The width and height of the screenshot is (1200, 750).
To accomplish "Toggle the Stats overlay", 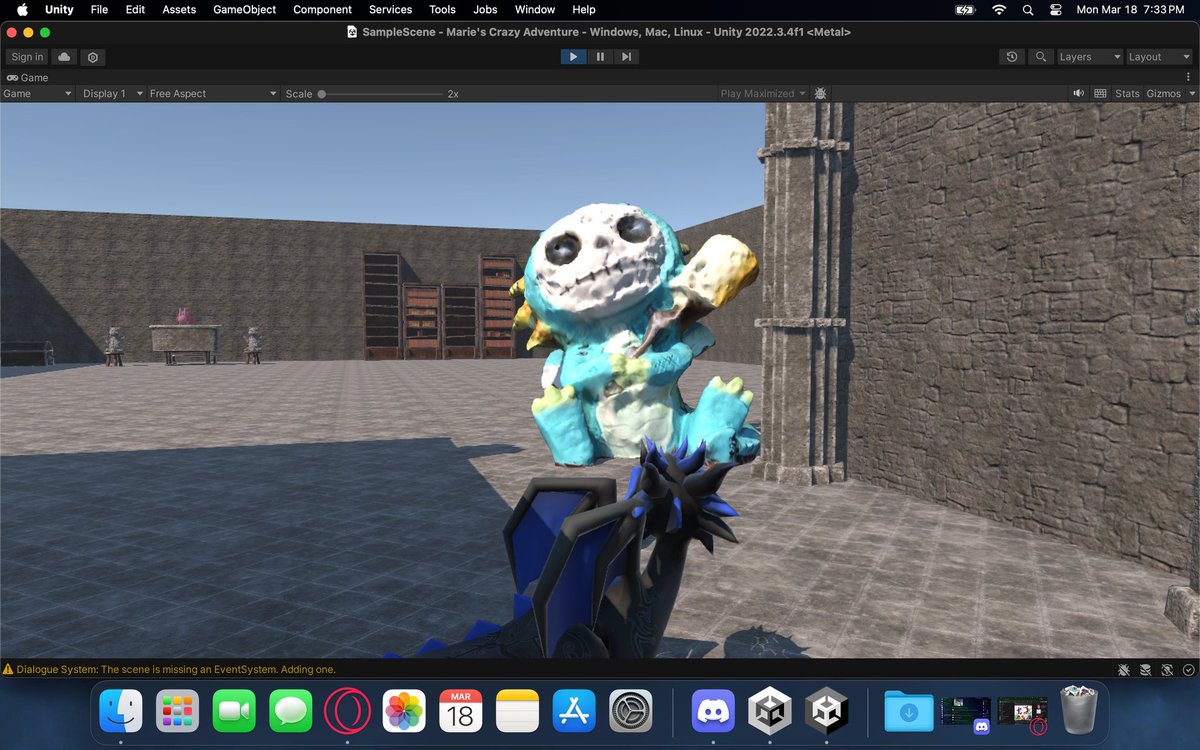I will click(1127, 93).
